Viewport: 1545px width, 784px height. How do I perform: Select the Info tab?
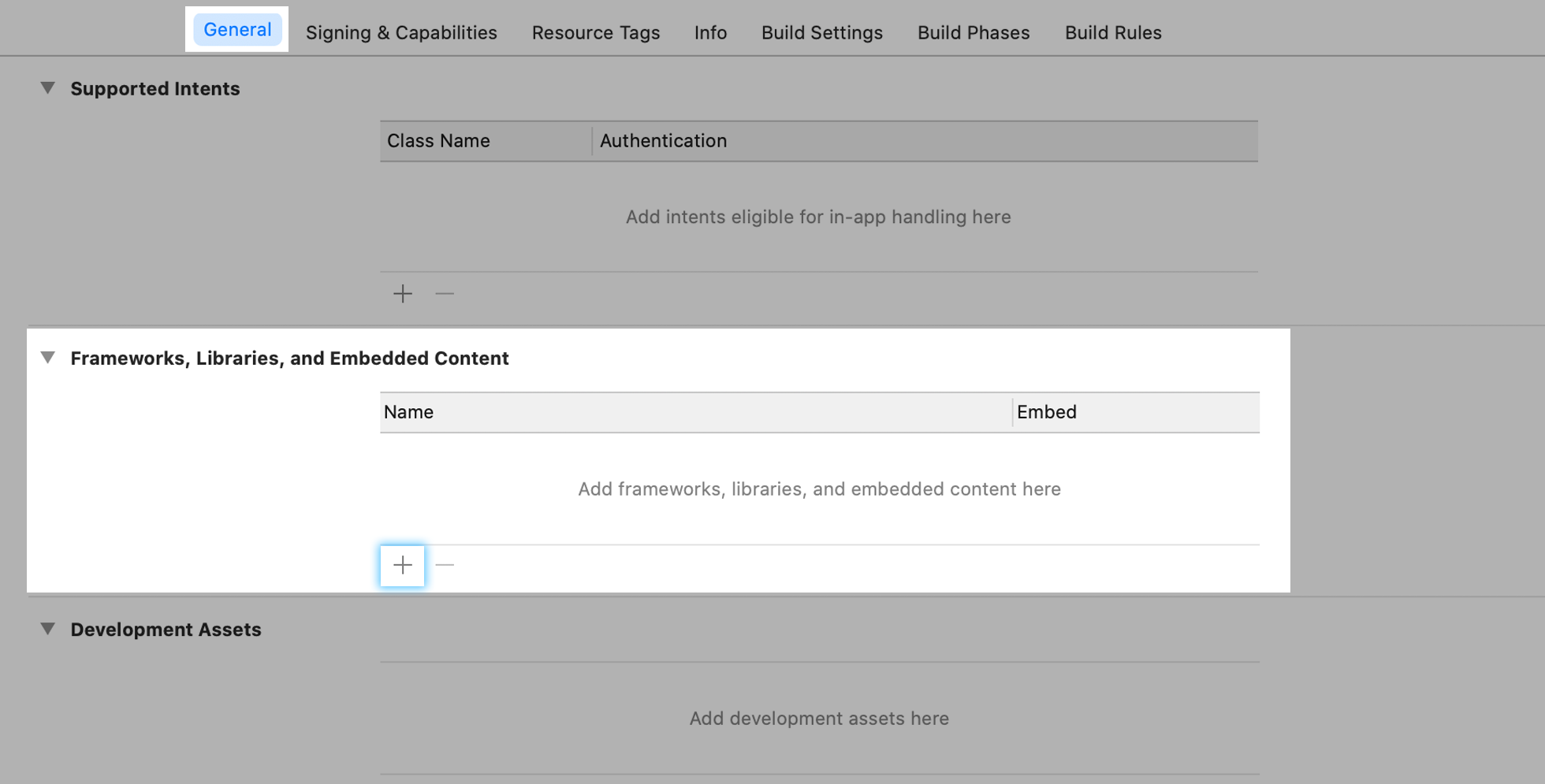(x=710, y=32)
